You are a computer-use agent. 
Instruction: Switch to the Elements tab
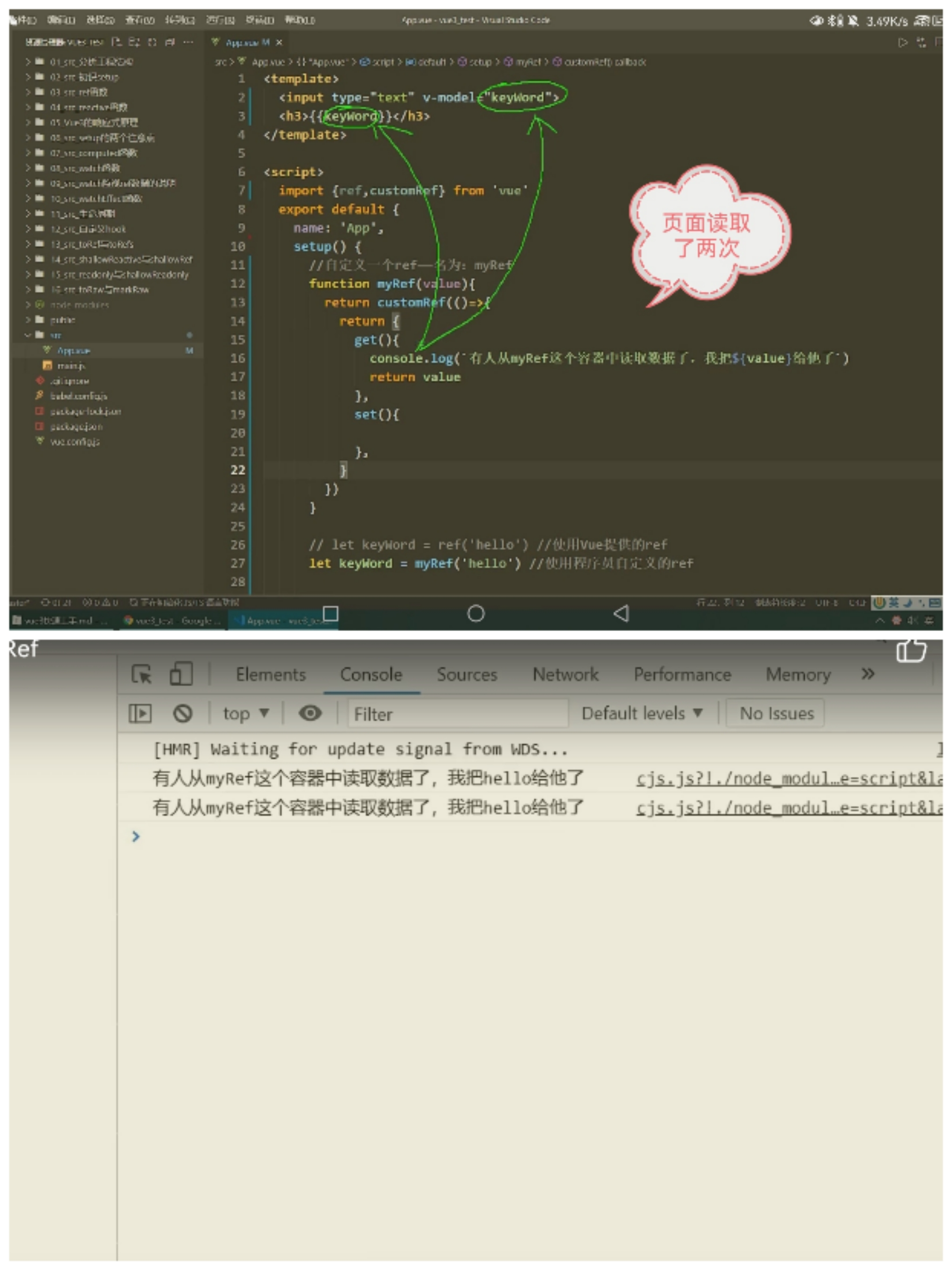271,675
